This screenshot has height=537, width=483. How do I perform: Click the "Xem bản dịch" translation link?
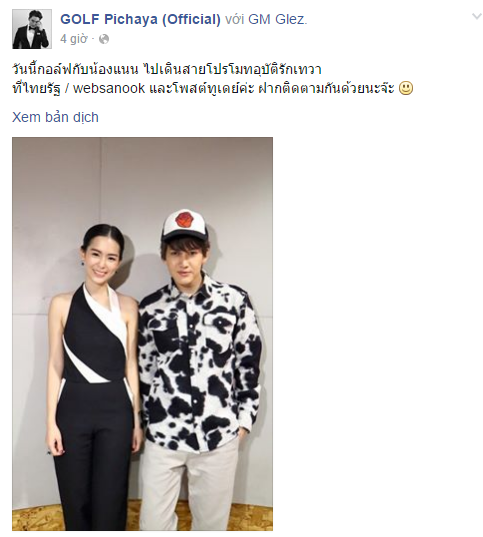click(55, 117)
